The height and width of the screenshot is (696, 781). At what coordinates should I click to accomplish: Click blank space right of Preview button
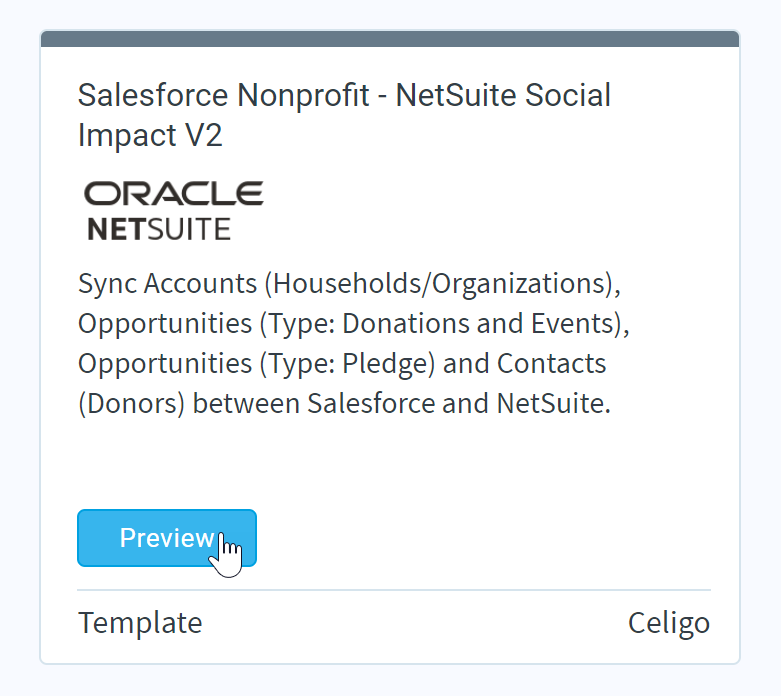[x=483, y=538]
